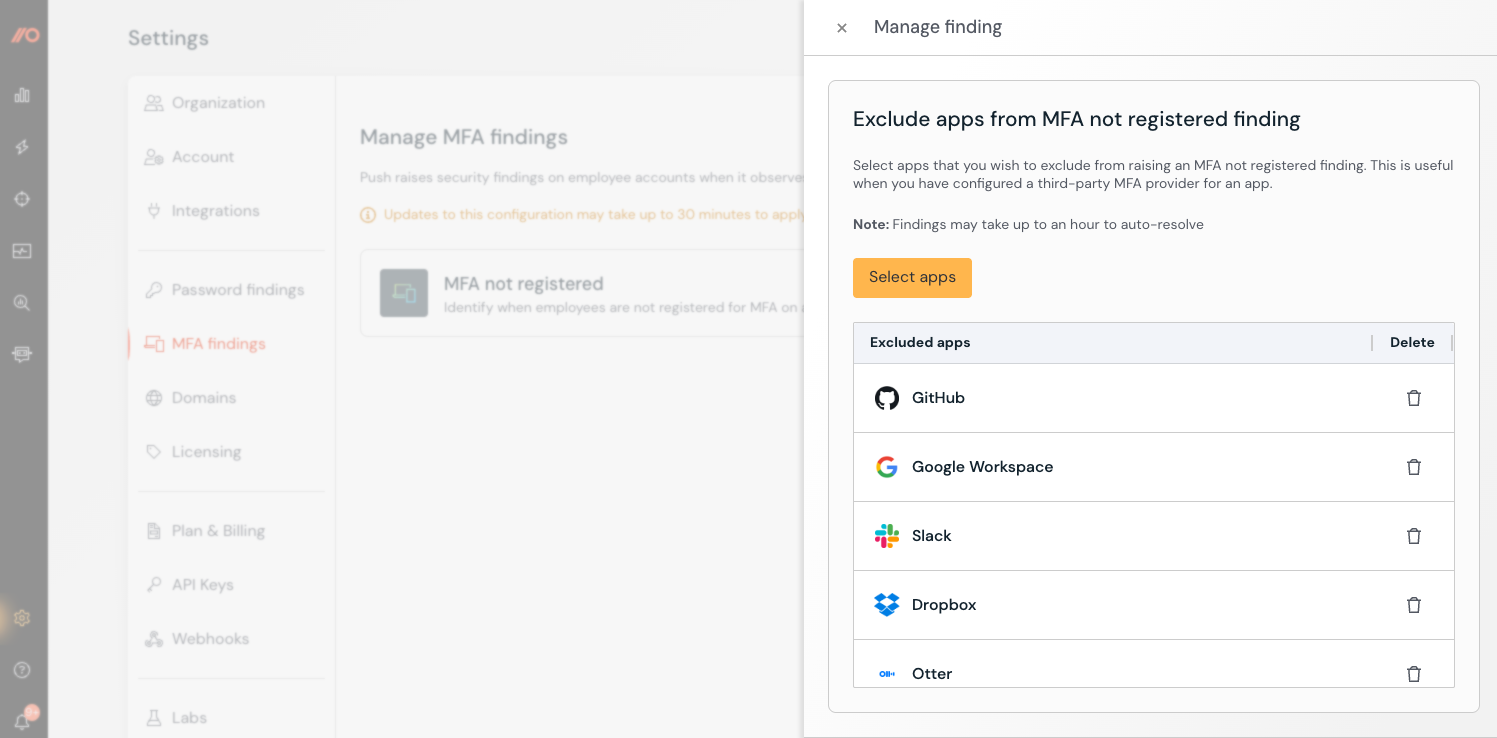Image resolution: width=1497 pixels, height=738 pixels.
Task: Click the GitHub logo icon
Action: pos(887,398)
